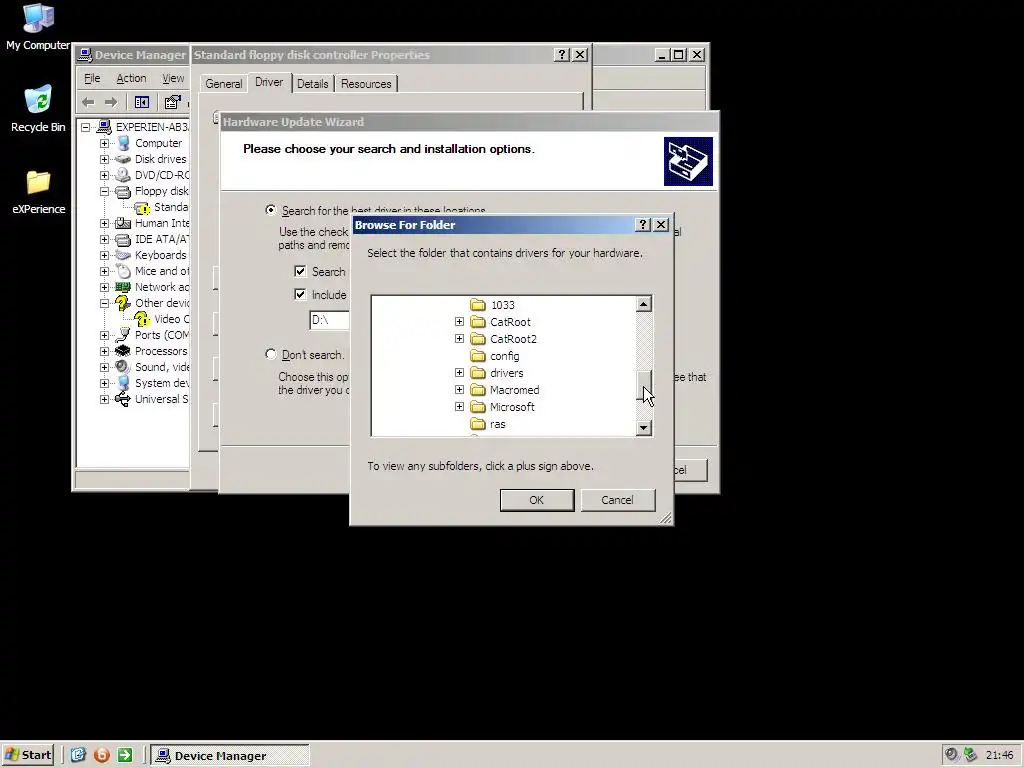The width and height of the screenshot is (1024, 768).
Task: Click Device Manager taskbar button
Action: tap(230, 756)
